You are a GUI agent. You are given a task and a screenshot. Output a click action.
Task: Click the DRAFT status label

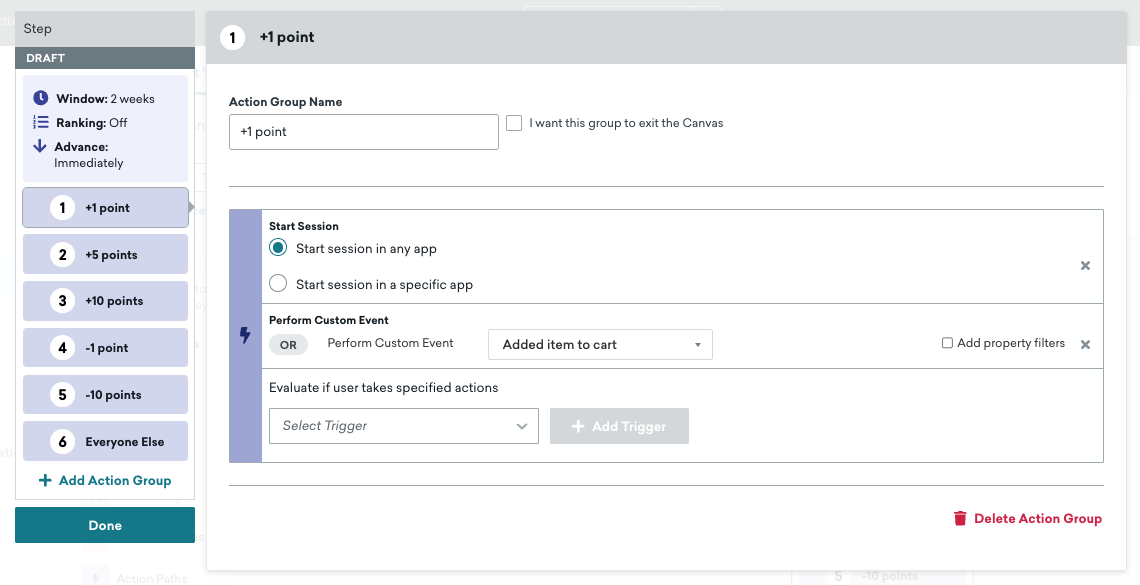(45, 57)
